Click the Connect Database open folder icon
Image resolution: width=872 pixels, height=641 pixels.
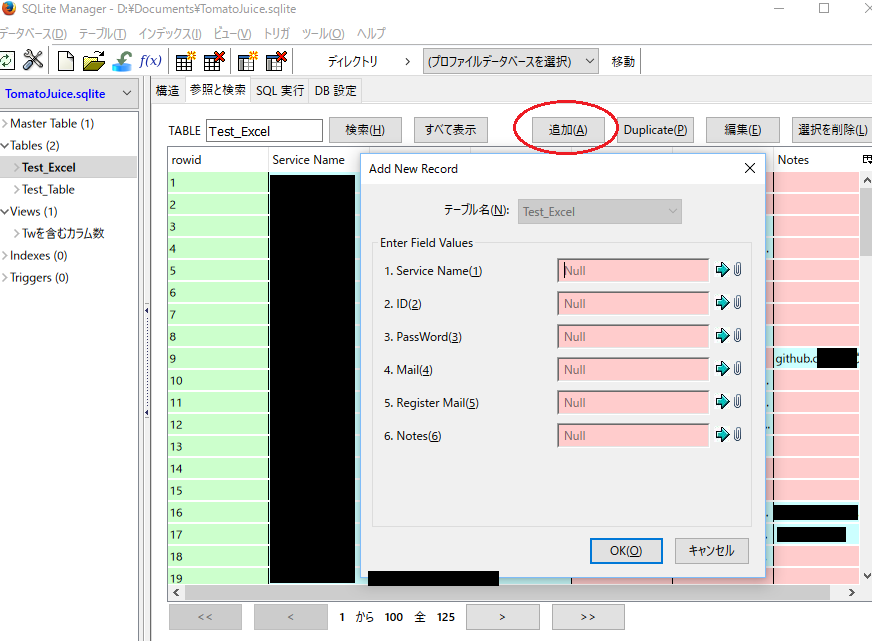[x=93, y=61]
